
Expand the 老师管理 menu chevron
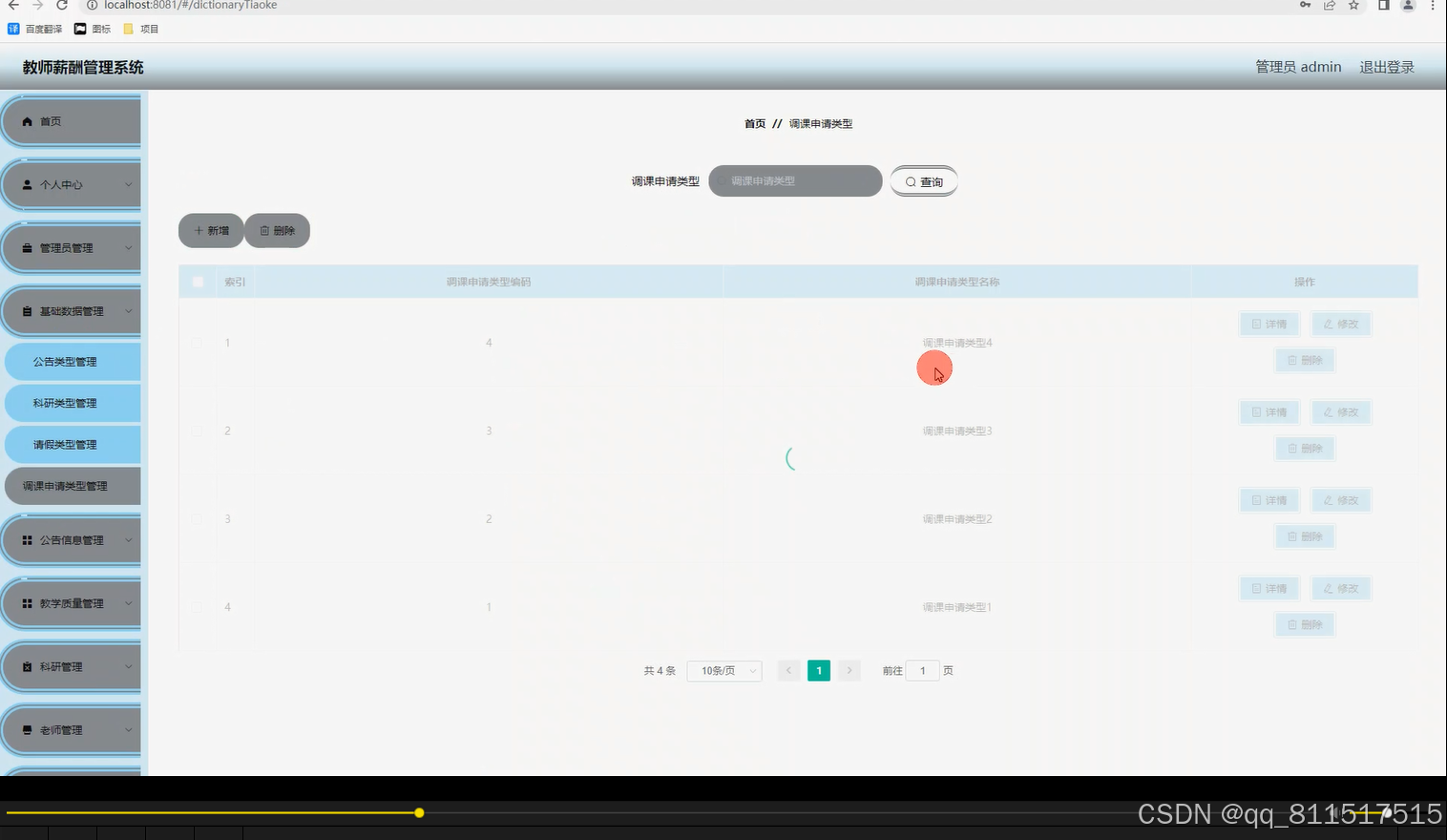129,730
